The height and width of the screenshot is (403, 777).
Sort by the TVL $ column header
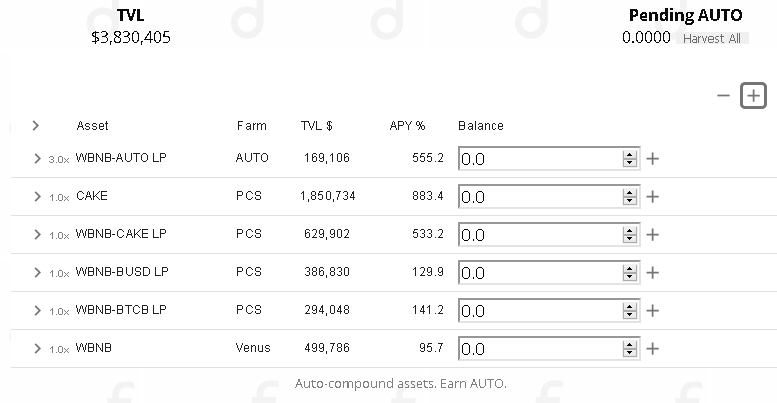(316, 126)
